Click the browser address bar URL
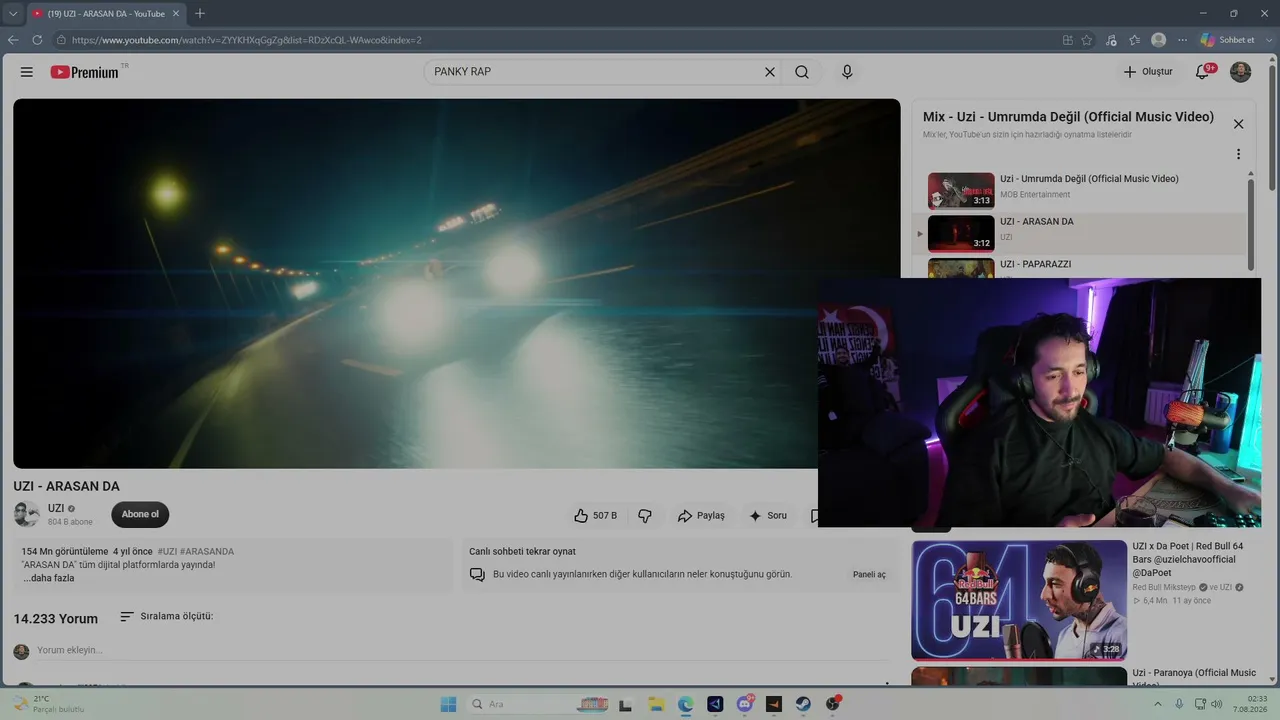Image resolution: width=1280 pixels, height=720 pixels. tap(247, 40)
